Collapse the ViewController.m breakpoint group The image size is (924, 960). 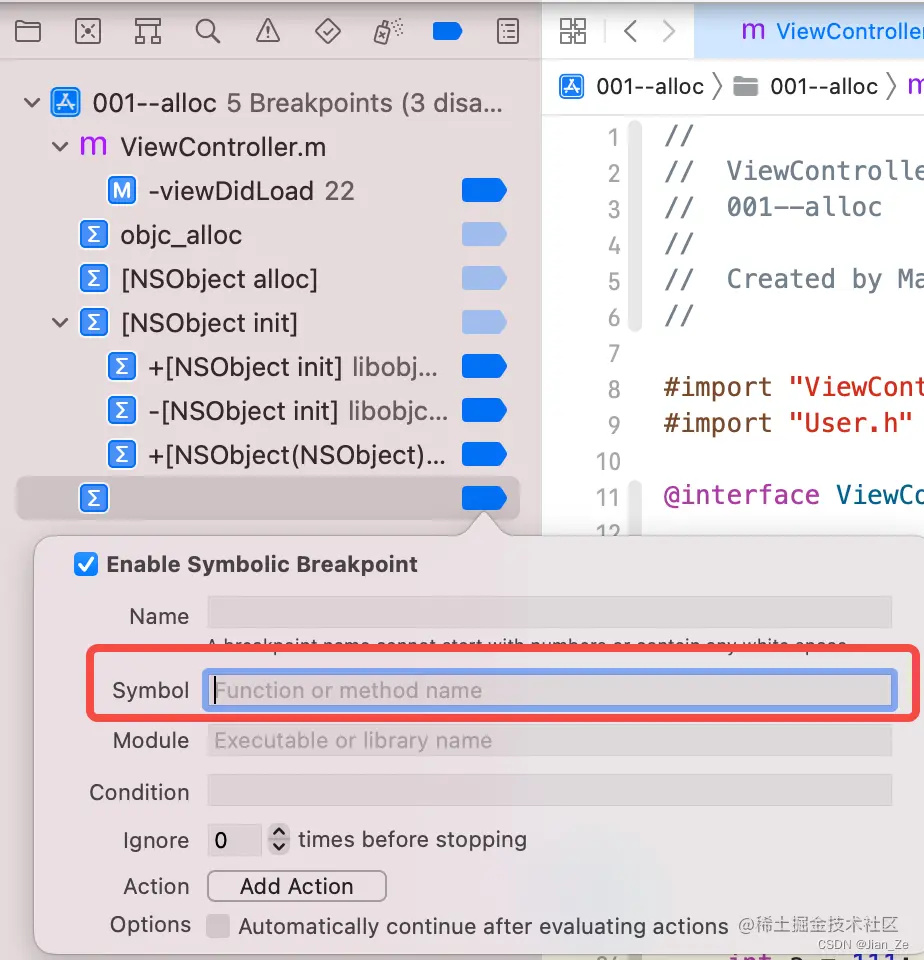click(60, 146)
